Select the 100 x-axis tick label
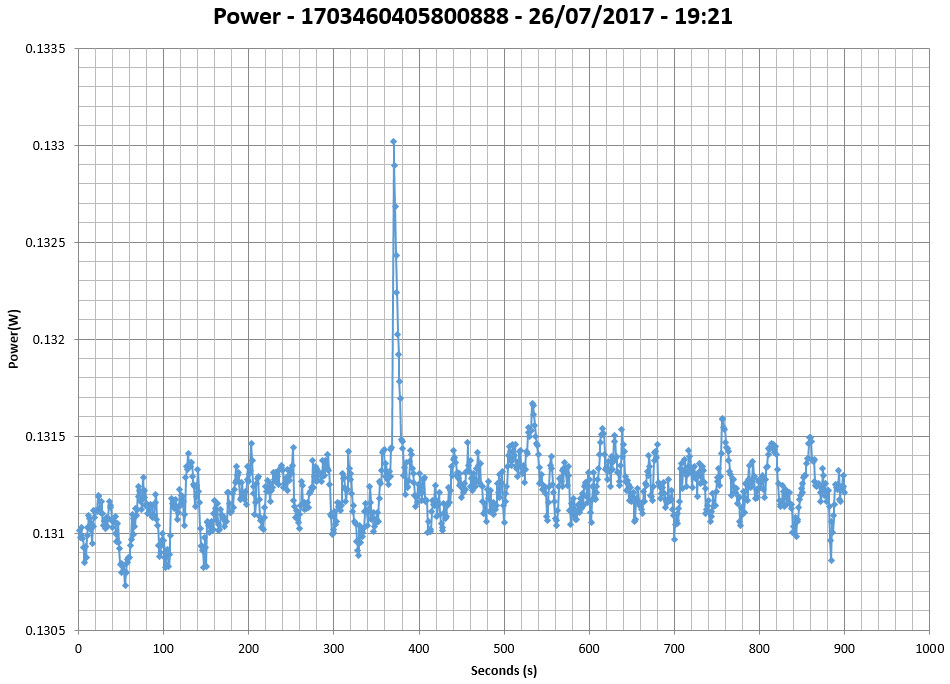This screenshot has width=950, height=684. [163, 649]
